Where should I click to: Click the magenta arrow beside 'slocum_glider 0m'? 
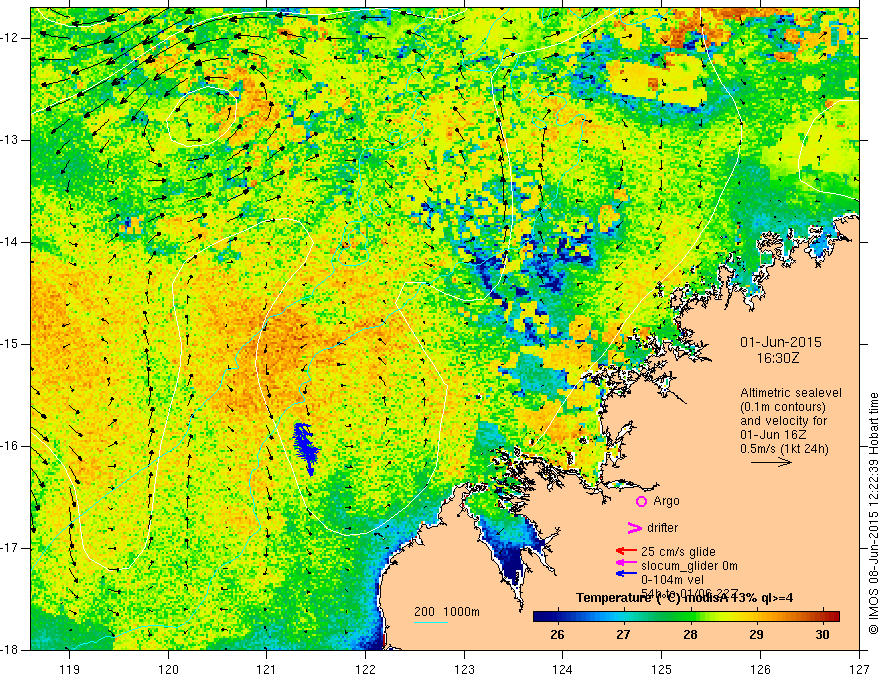[x=626, y=563]
